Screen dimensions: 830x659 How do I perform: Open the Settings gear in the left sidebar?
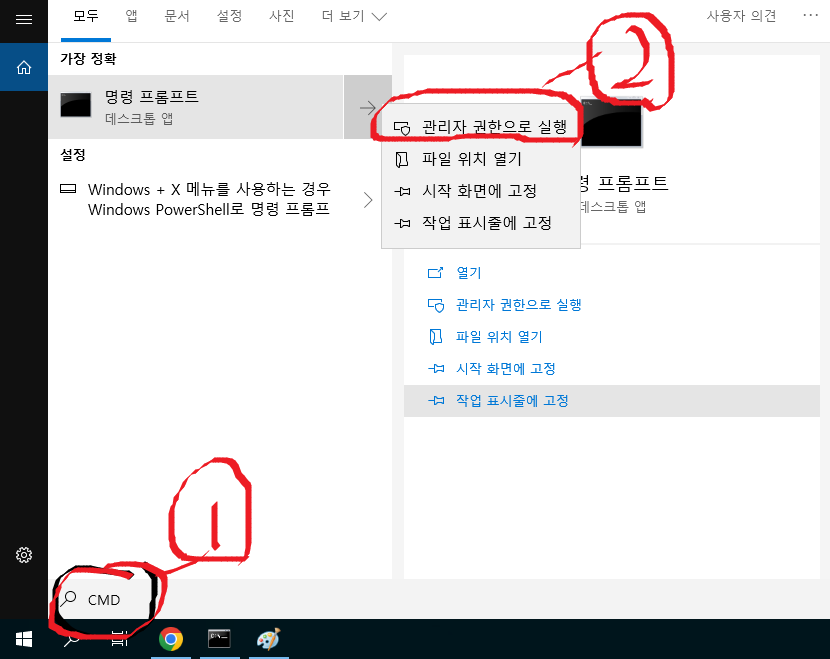point(22,555)
